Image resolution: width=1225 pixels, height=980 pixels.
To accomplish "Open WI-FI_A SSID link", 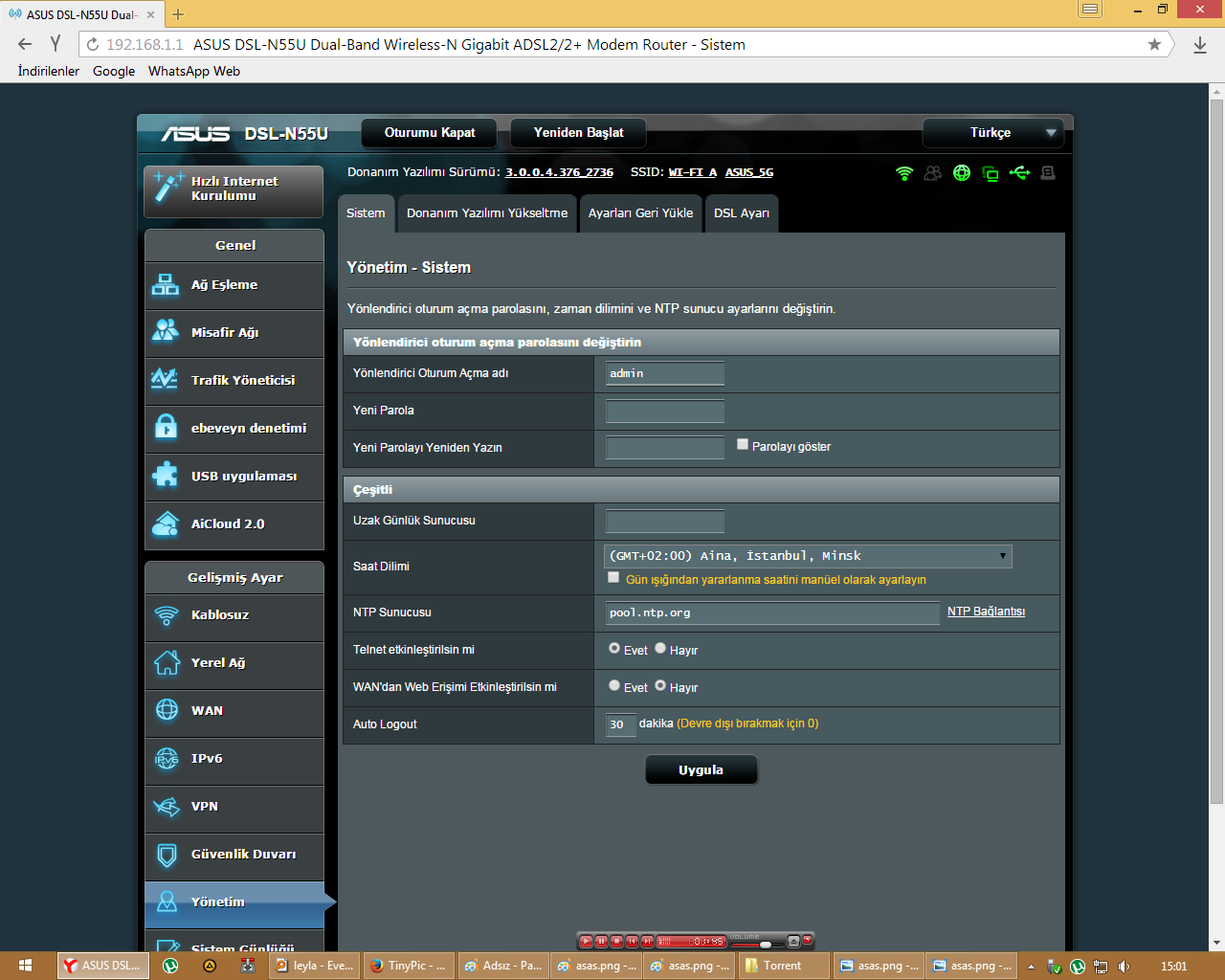I will tap(693, 172).
